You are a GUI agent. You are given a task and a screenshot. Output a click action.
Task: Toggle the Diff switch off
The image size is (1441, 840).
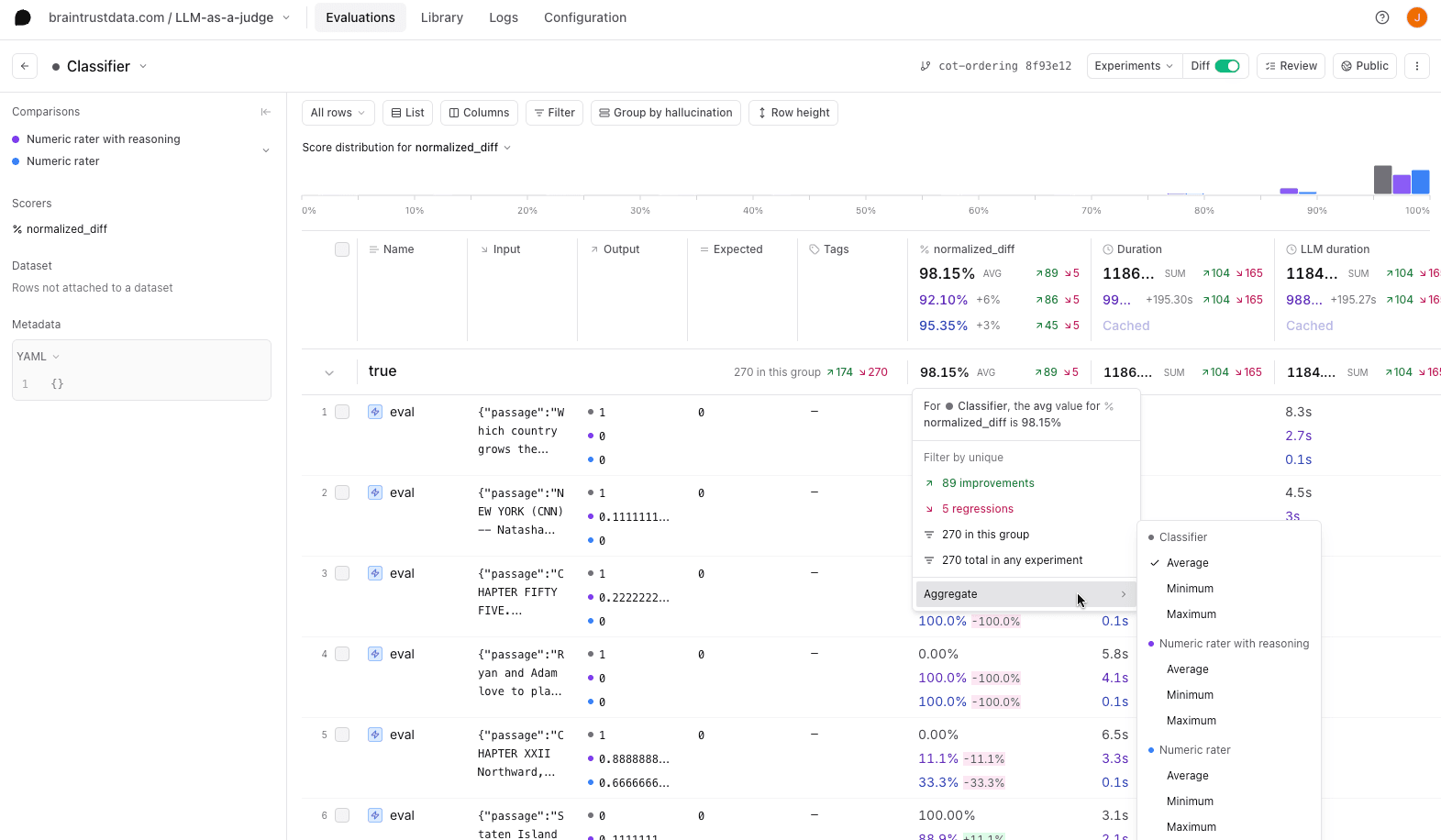(1226, 66)
